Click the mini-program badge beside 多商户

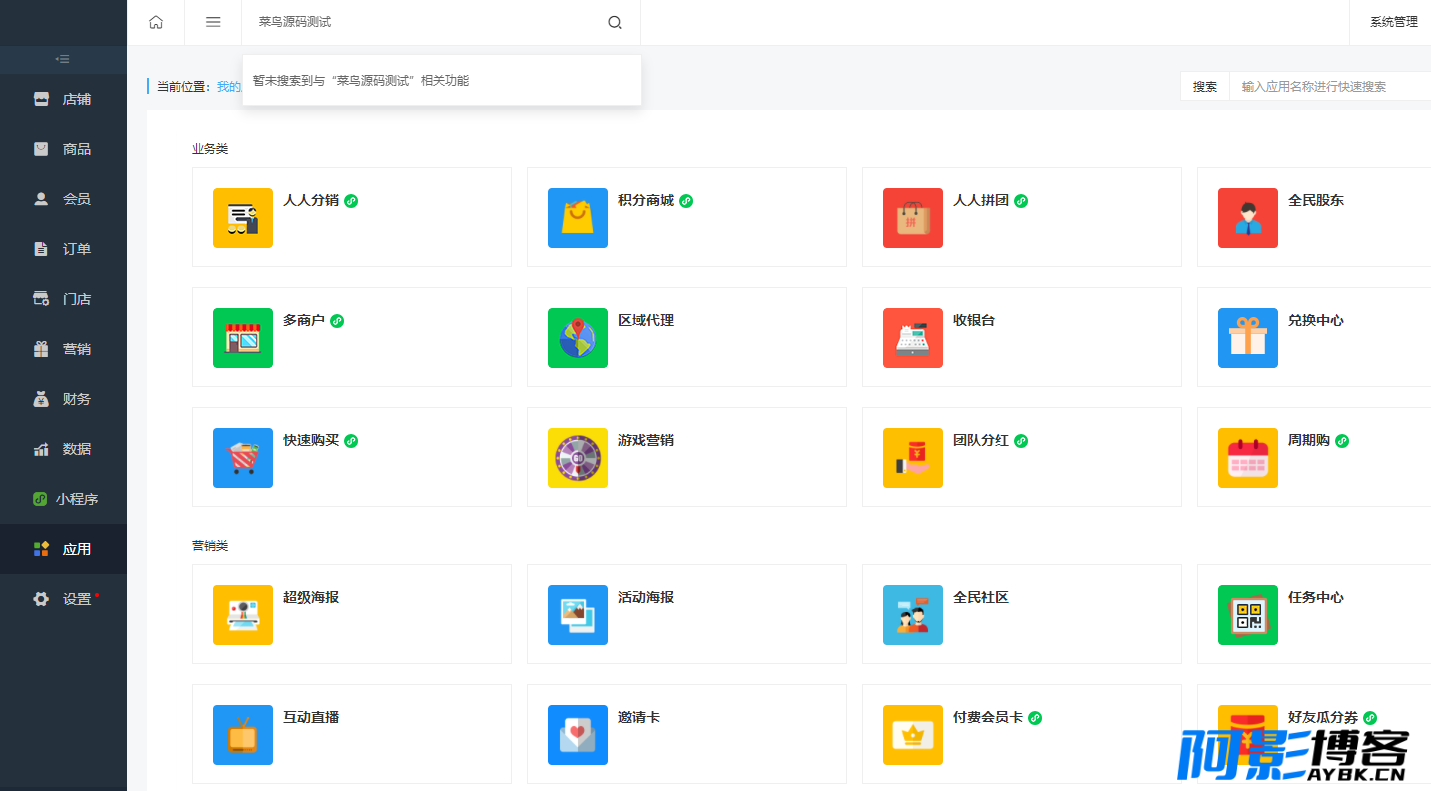pos(337,321)
